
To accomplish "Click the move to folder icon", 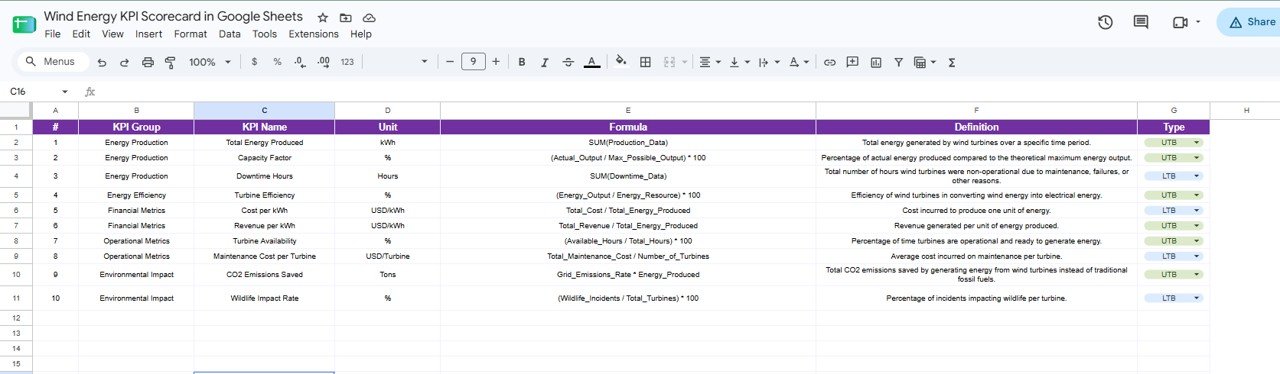I will coord(346,18).
